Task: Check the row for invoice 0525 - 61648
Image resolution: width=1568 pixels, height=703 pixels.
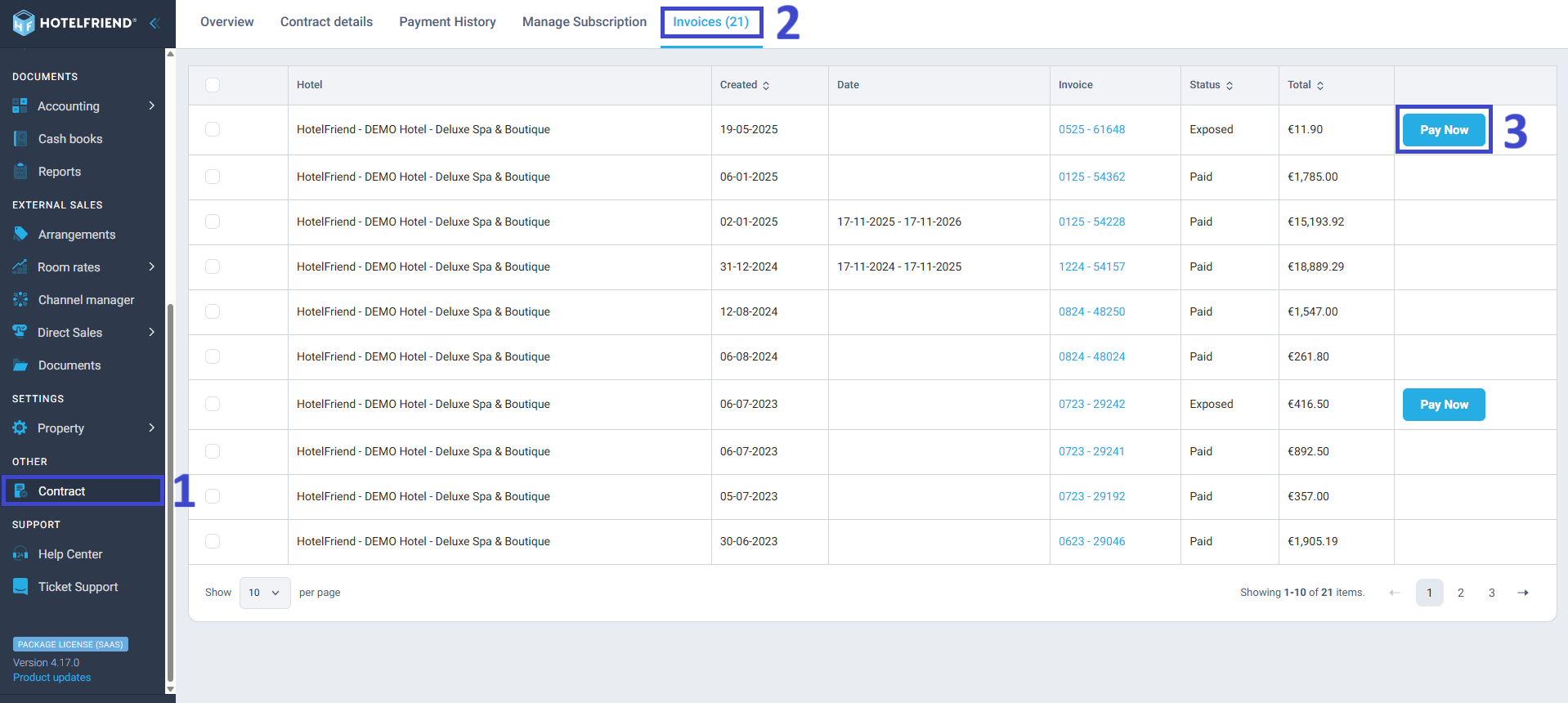Action: (213, 129)
